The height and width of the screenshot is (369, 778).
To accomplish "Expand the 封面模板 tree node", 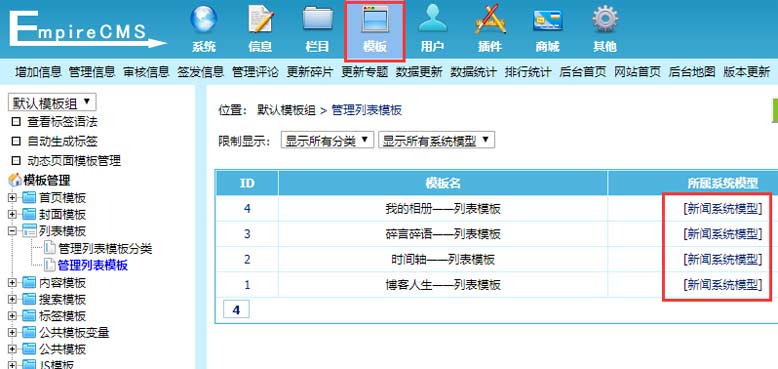I will click(12, 215).
